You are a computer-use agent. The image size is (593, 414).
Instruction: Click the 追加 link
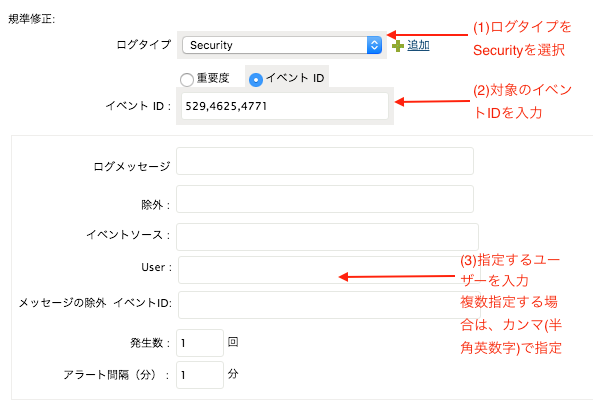[418, 45]
